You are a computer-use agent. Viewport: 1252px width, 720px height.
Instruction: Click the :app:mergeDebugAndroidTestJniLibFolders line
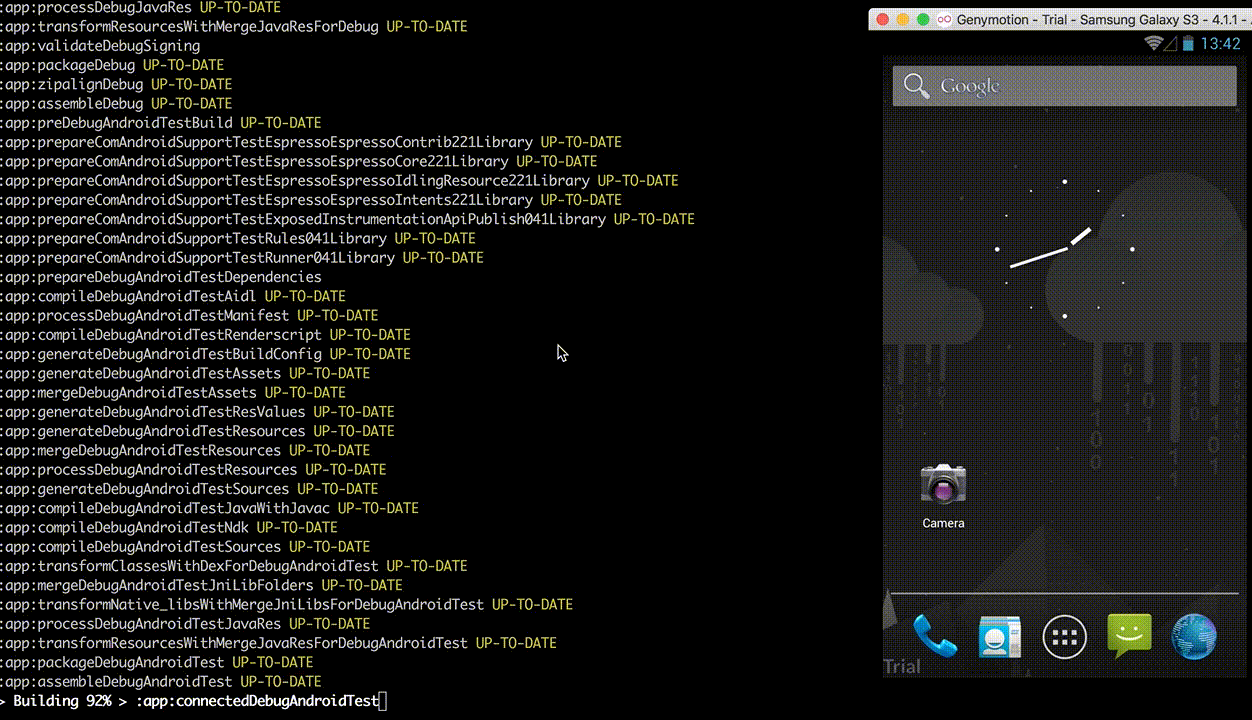201,585
